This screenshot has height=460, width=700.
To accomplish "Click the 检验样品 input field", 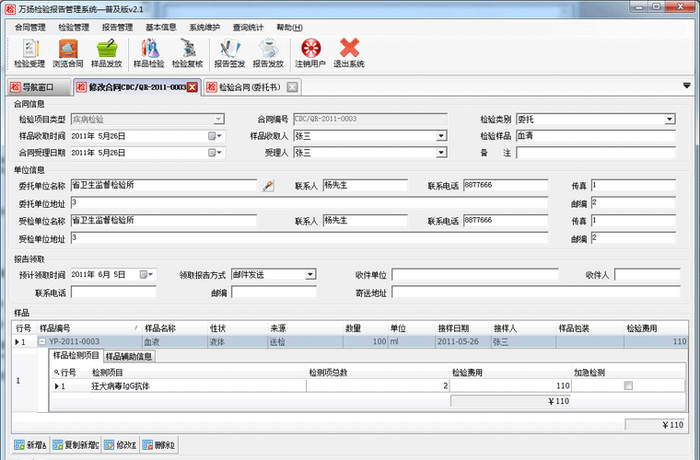I will point(596,136).
